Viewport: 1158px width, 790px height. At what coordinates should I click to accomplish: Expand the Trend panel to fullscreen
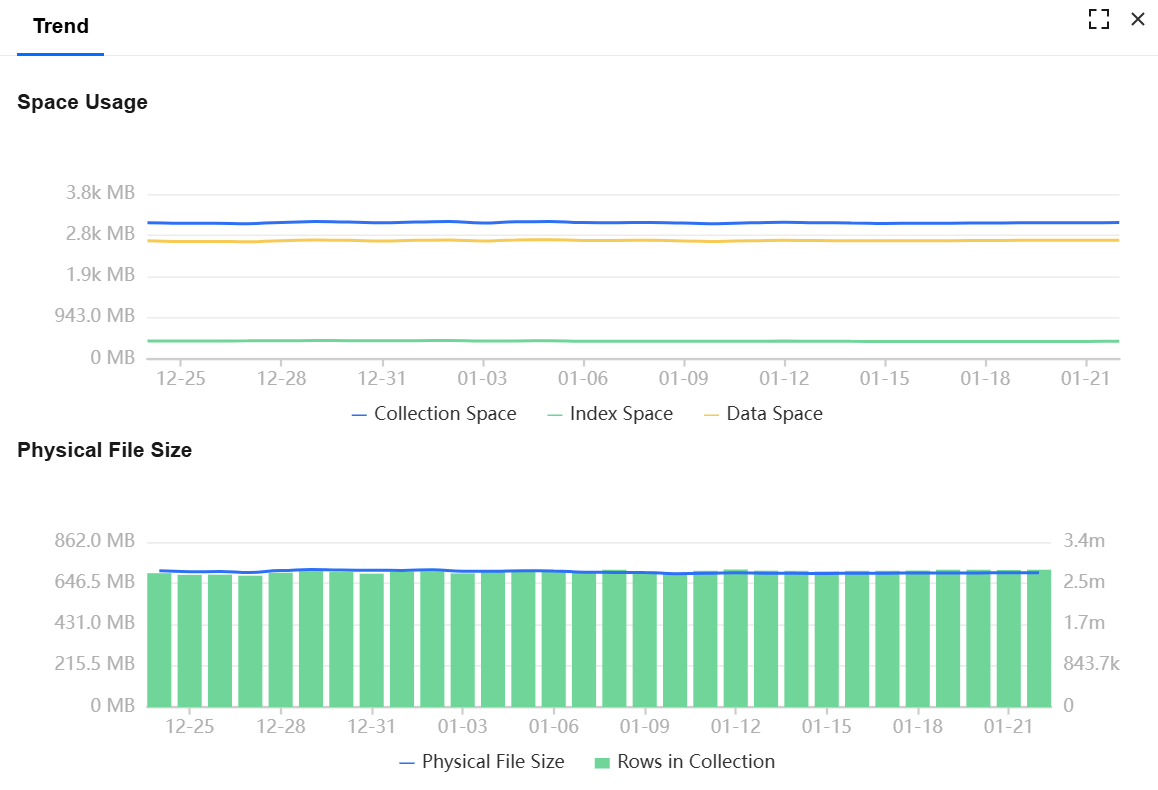coord(1099,19)
